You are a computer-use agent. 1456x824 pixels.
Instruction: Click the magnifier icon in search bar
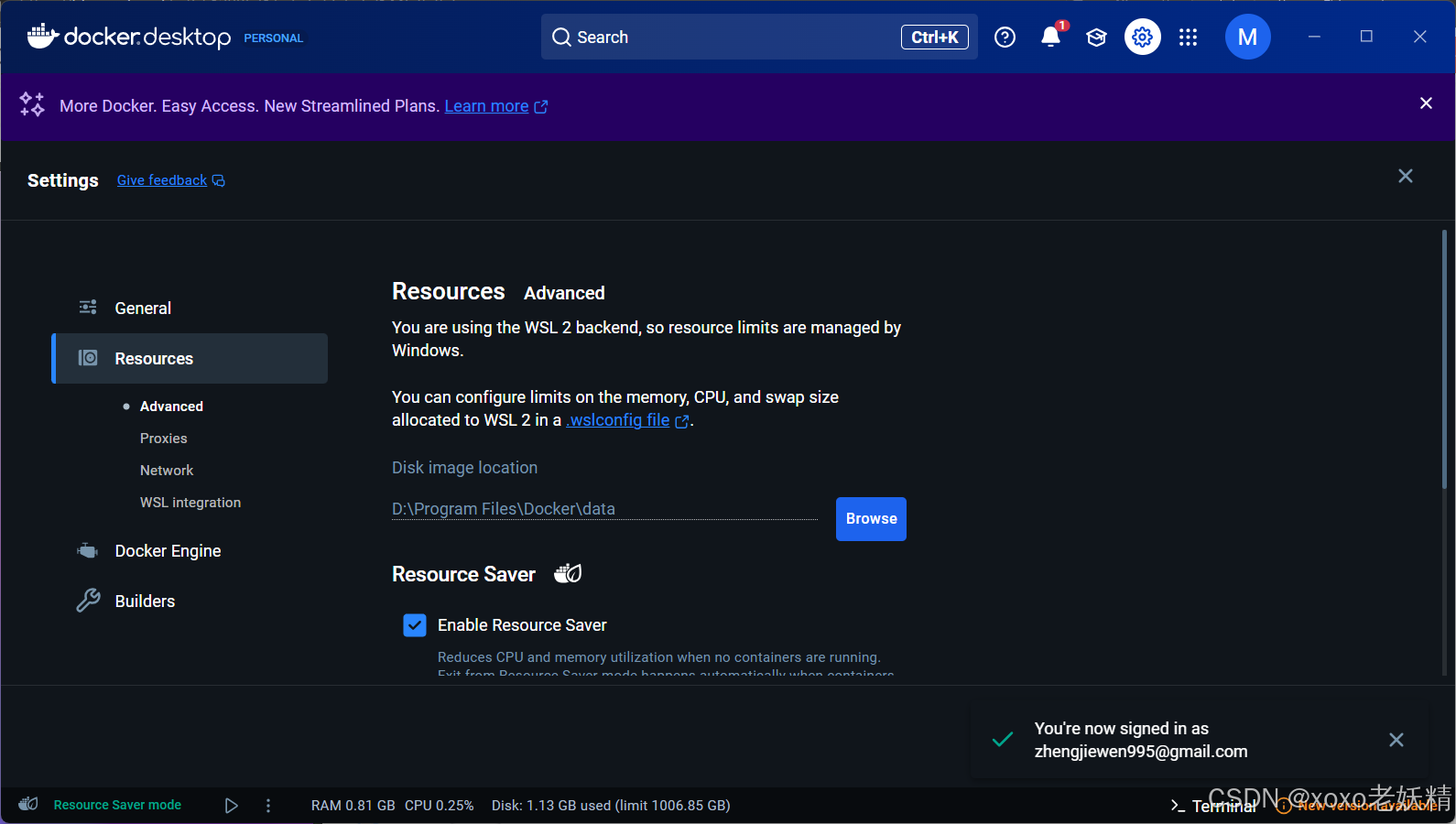tap(561, 38)
